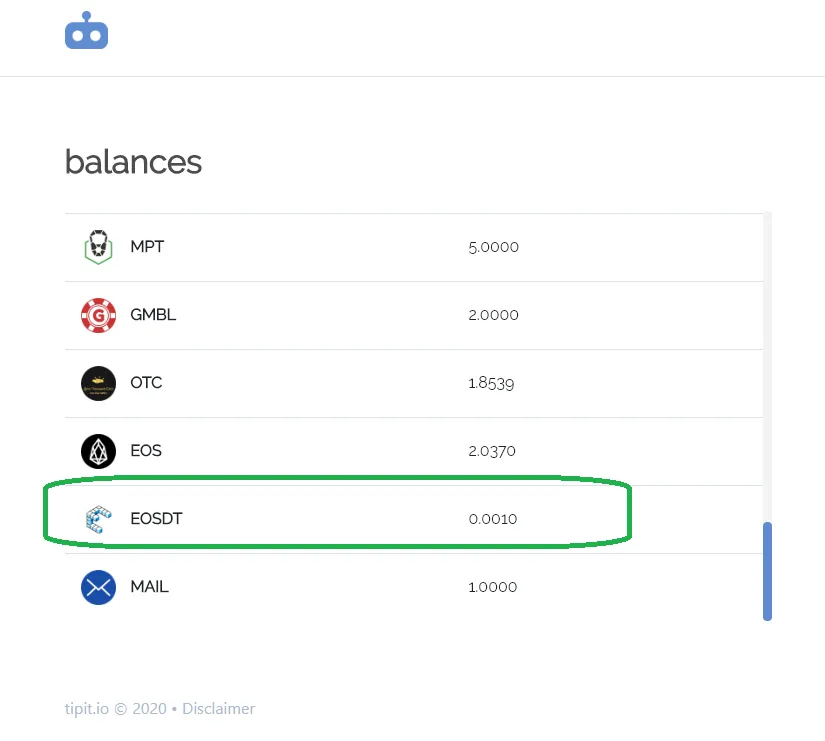Click the balances heading

[133, 162]
